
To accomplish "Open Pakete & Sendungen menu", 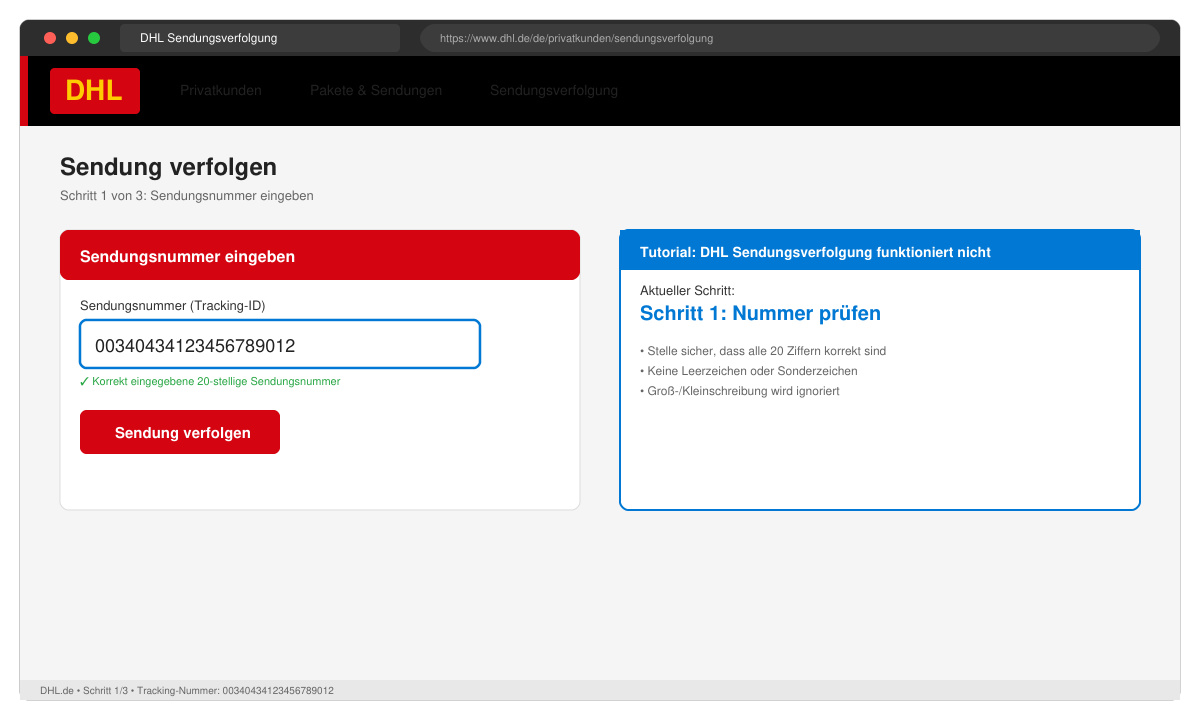I will [376, 91].
